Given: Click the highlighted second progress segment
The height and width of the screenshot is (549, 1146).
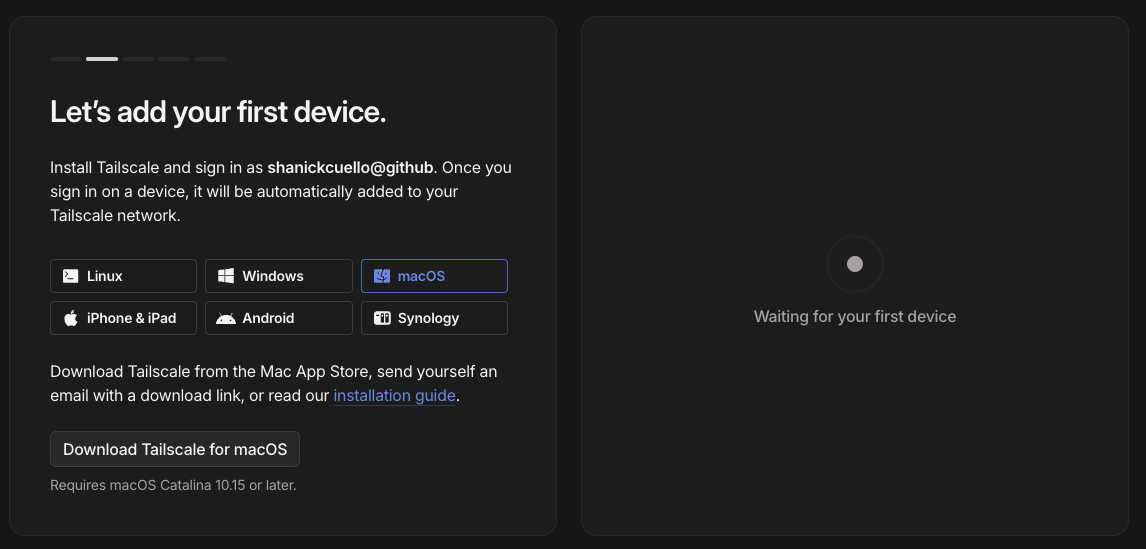Looking at the screenshot, I should (102, 59).
